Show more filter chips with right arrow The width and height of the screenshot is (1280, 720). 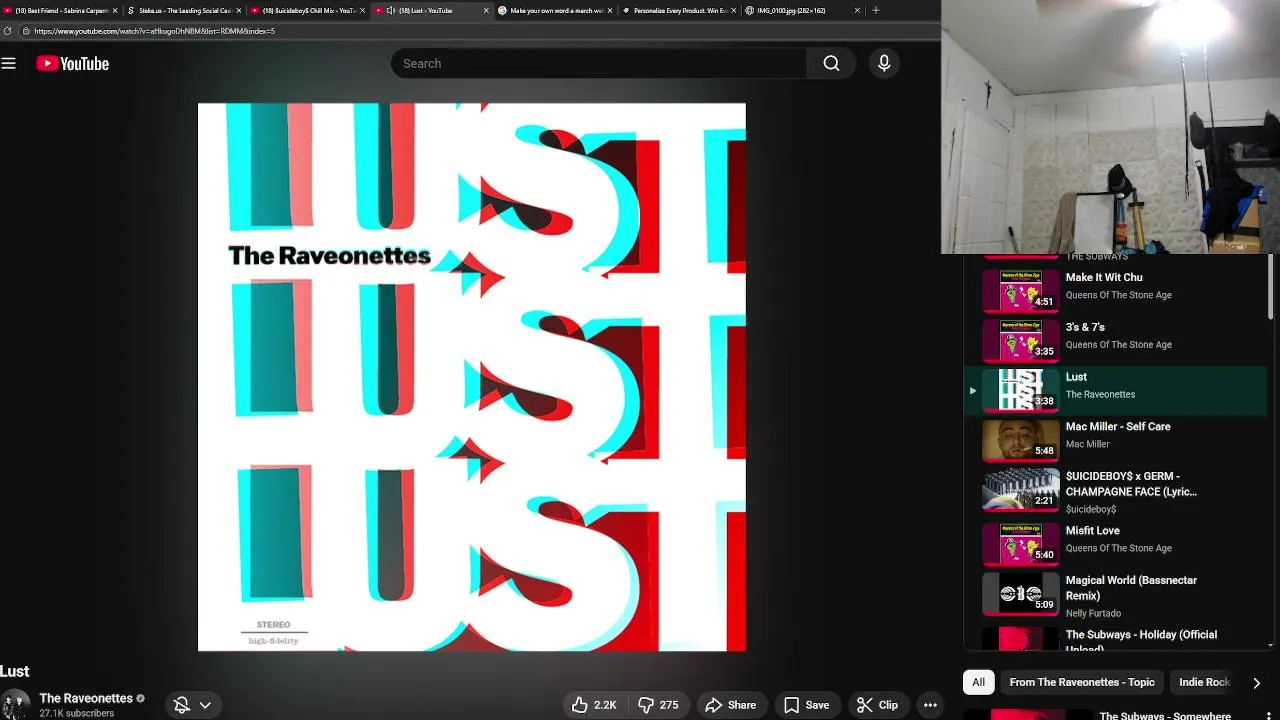pyautogui.click(x=1256, y=683)
